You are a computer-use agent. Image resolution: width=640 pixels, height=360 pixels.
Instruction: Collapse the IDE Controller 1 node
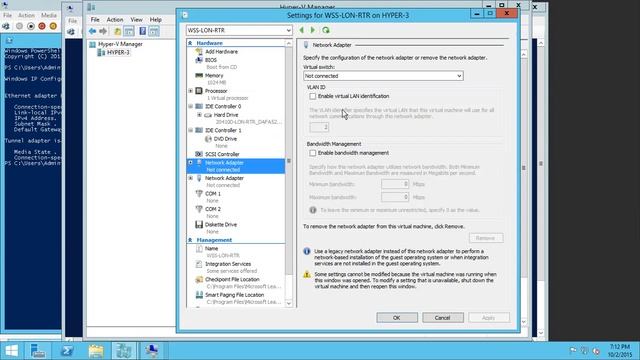tap(191, 131)
